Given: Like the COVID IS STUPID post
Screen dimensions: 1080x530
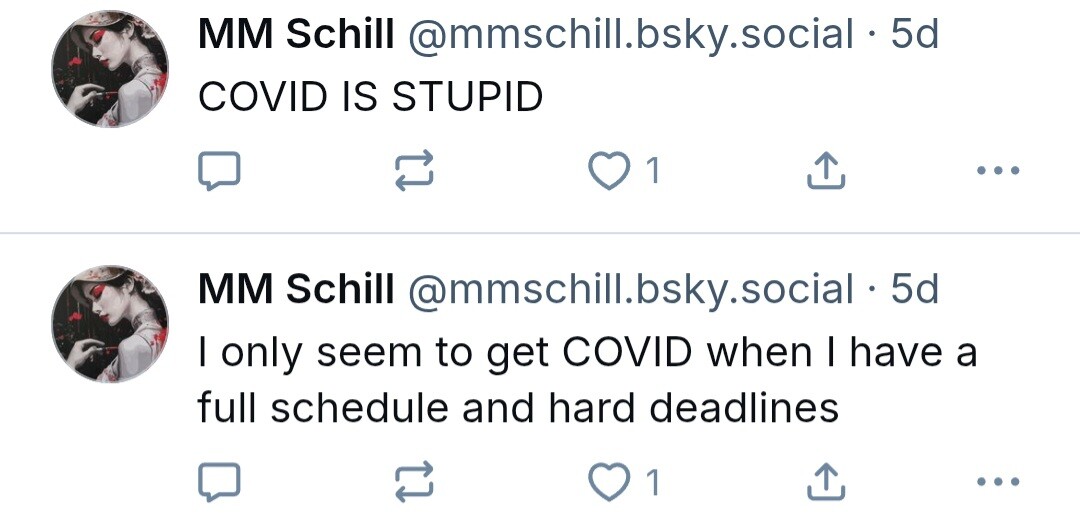Looking at the screenshot, I should click(x=609, y=170).
